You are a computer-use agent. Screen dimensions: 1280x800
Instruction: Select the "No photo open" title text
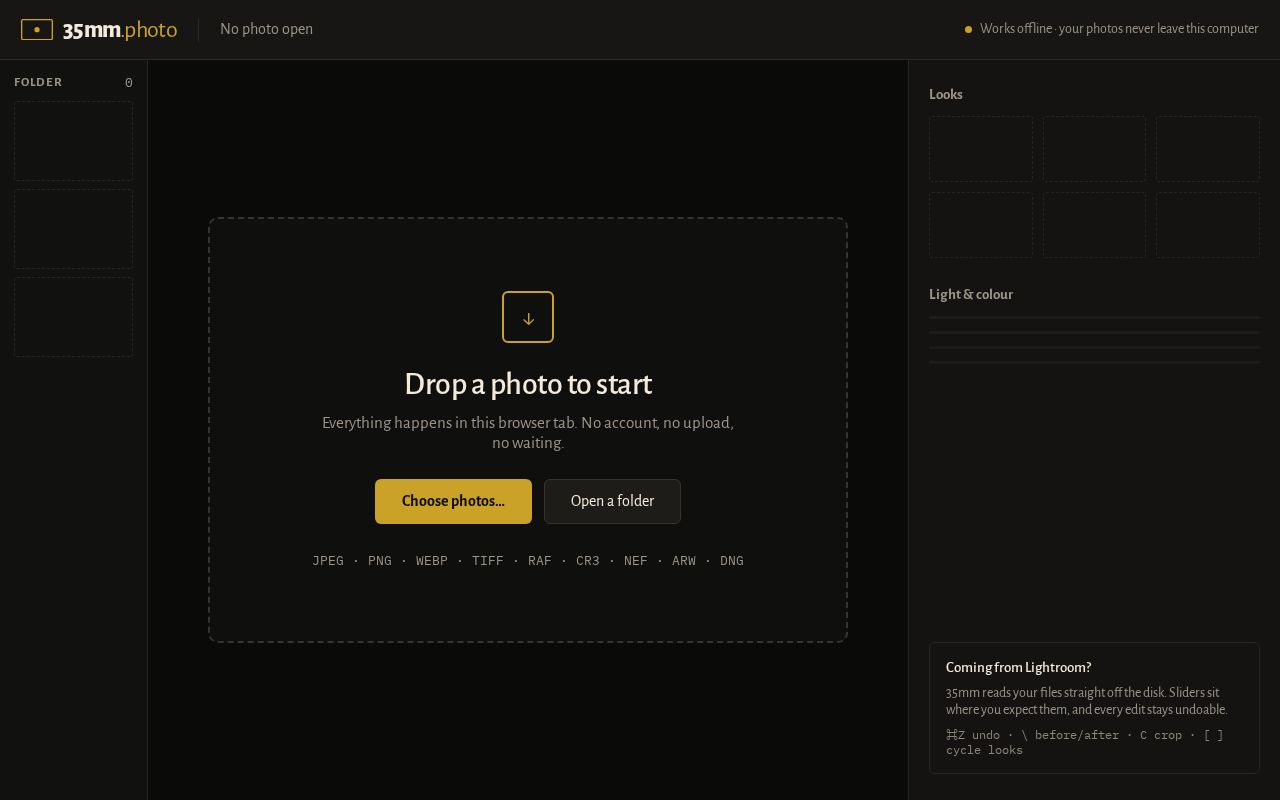266,29
